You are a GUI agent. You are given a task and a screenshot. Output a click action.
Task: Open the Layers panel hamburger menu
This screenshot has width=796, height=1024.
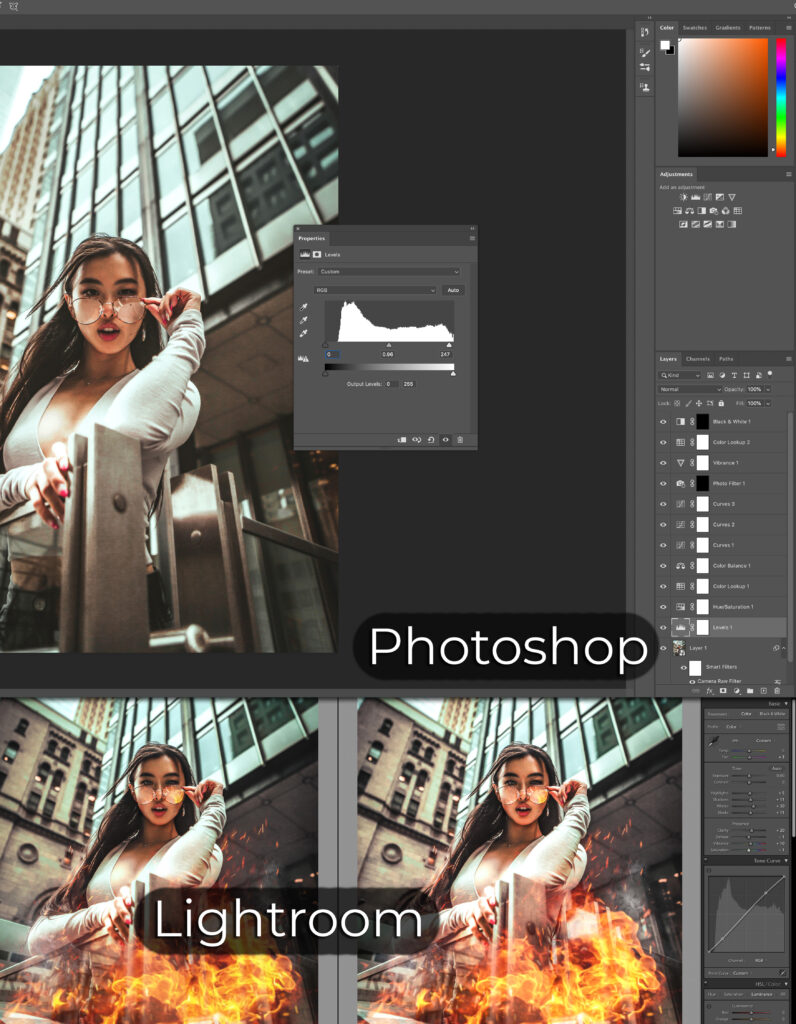click(x=789, y=359)
